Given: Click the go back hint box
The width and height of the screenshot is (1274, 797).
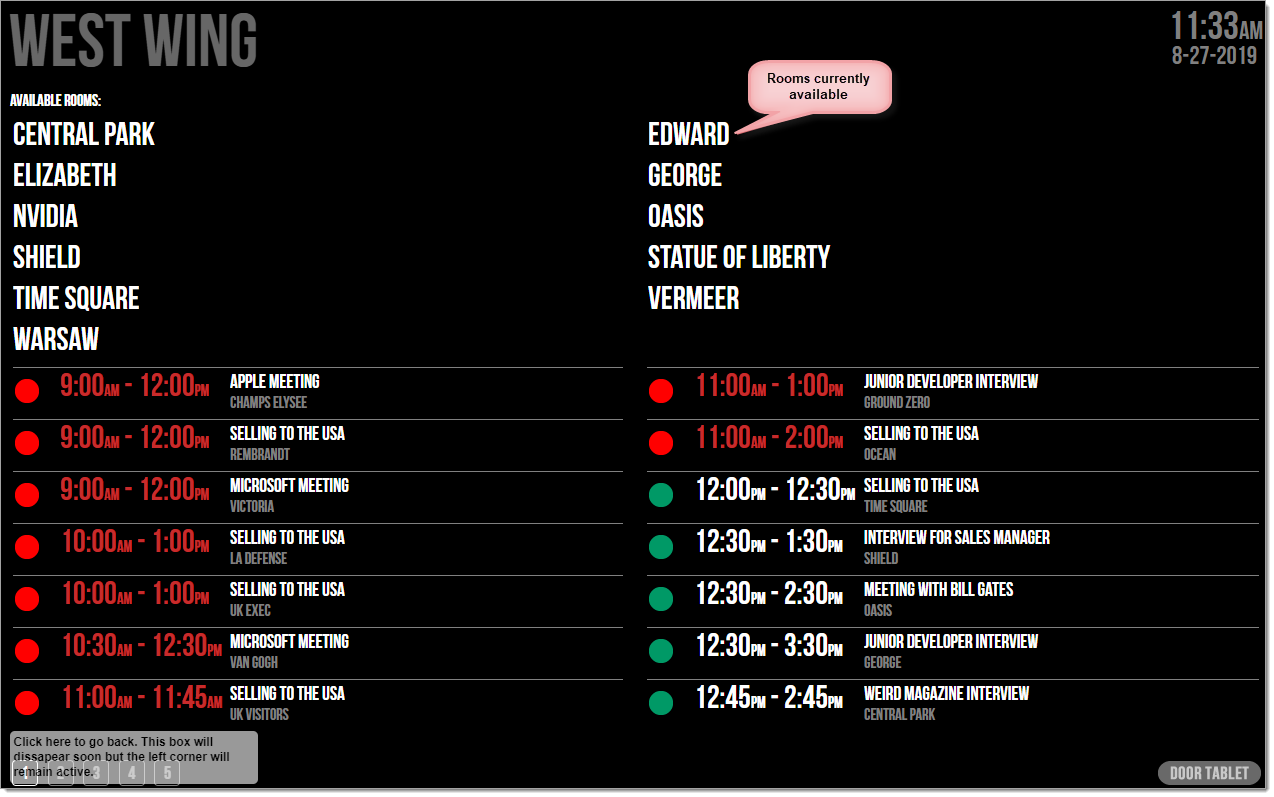Looking at the screenshot, I should [x=134, y=757].
